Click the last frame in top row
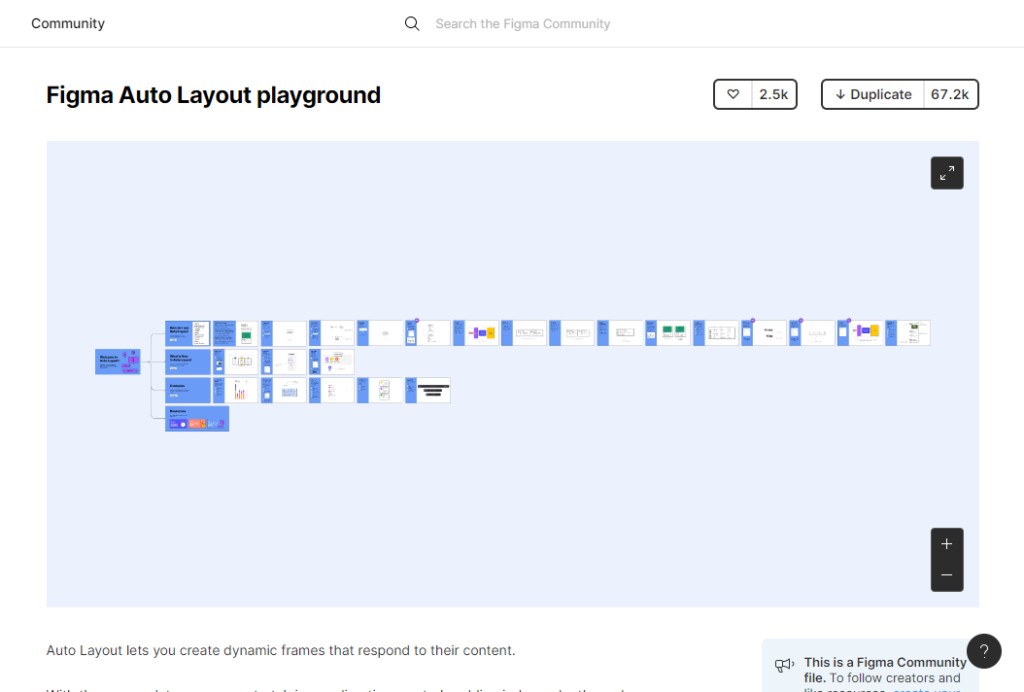 click(x=913, y=333)
